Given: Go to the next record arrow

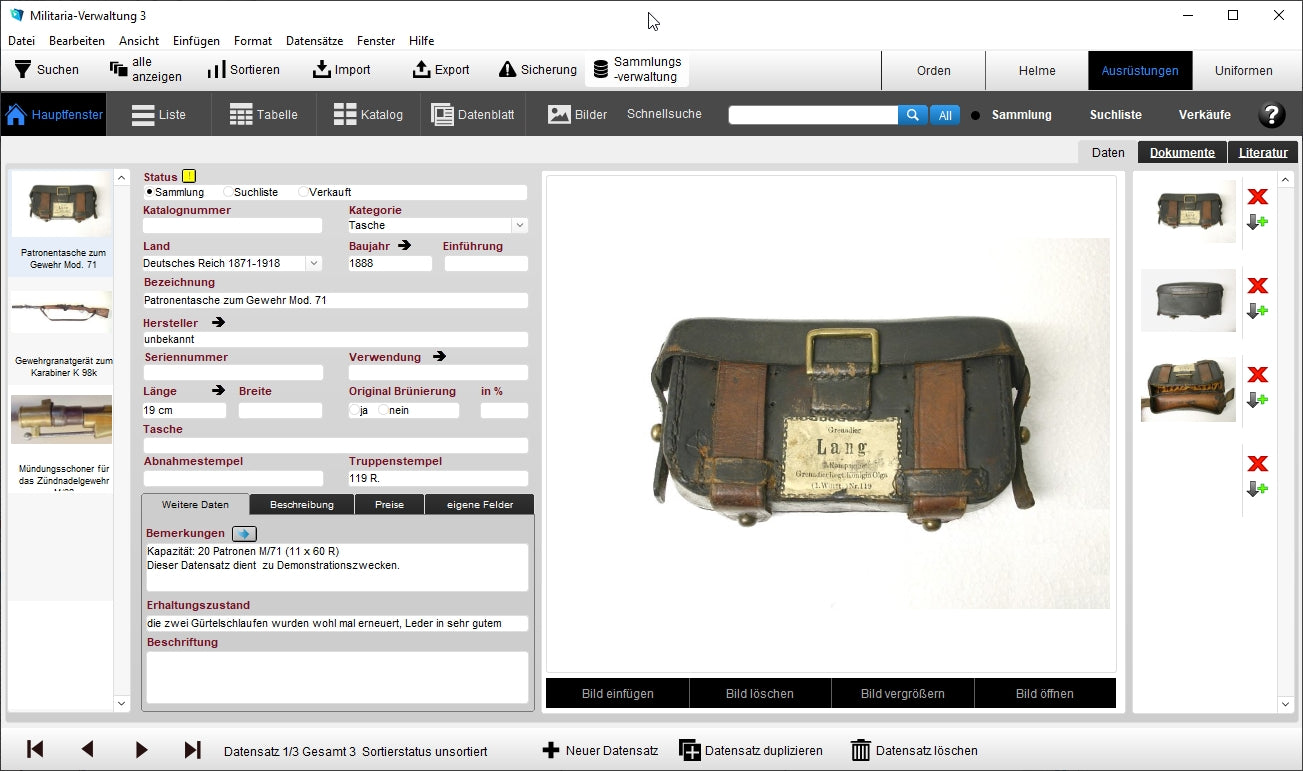Looking at the screenshot, I should [x=141, y=750].
